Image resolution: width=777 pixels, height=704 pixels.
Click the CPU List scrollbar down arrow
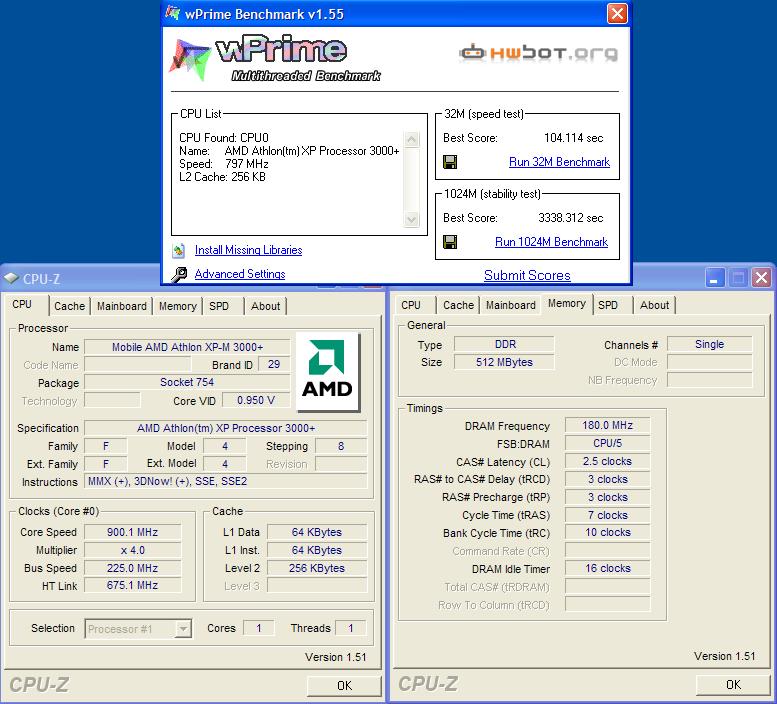coord(411,218)
